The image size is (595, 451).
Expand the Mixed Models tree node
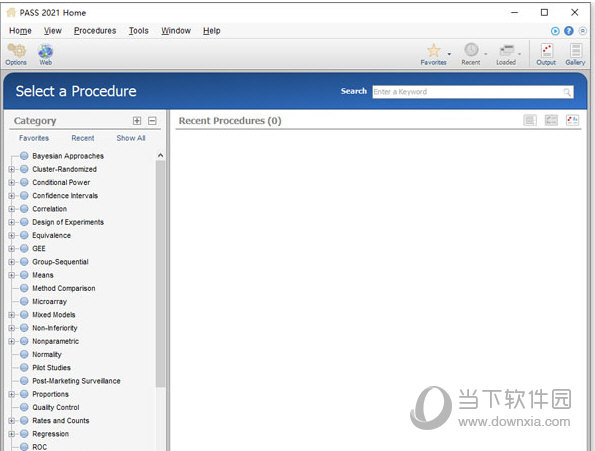click(x=11, y=315)
